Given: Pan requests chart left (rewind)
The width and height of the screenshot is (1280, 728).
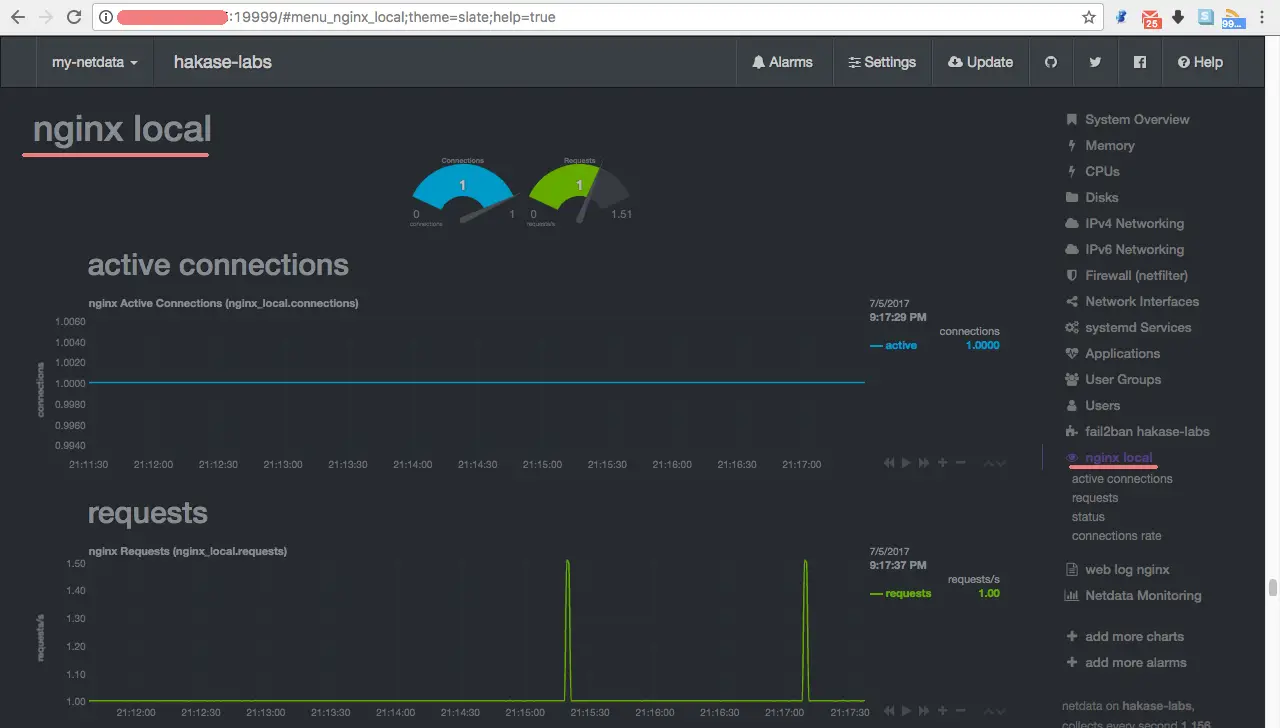Looking at the screenshot, I should (x=889, y=711).
